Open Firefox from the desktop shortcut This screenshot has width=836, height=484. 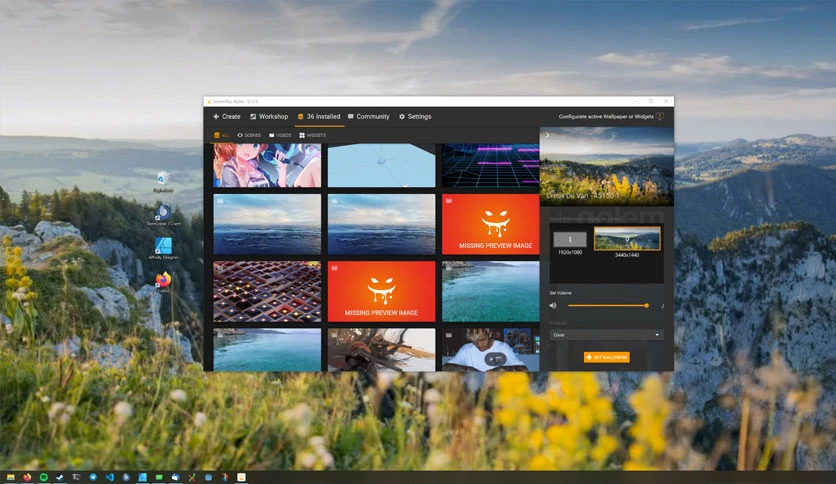[x=163, y=281]
